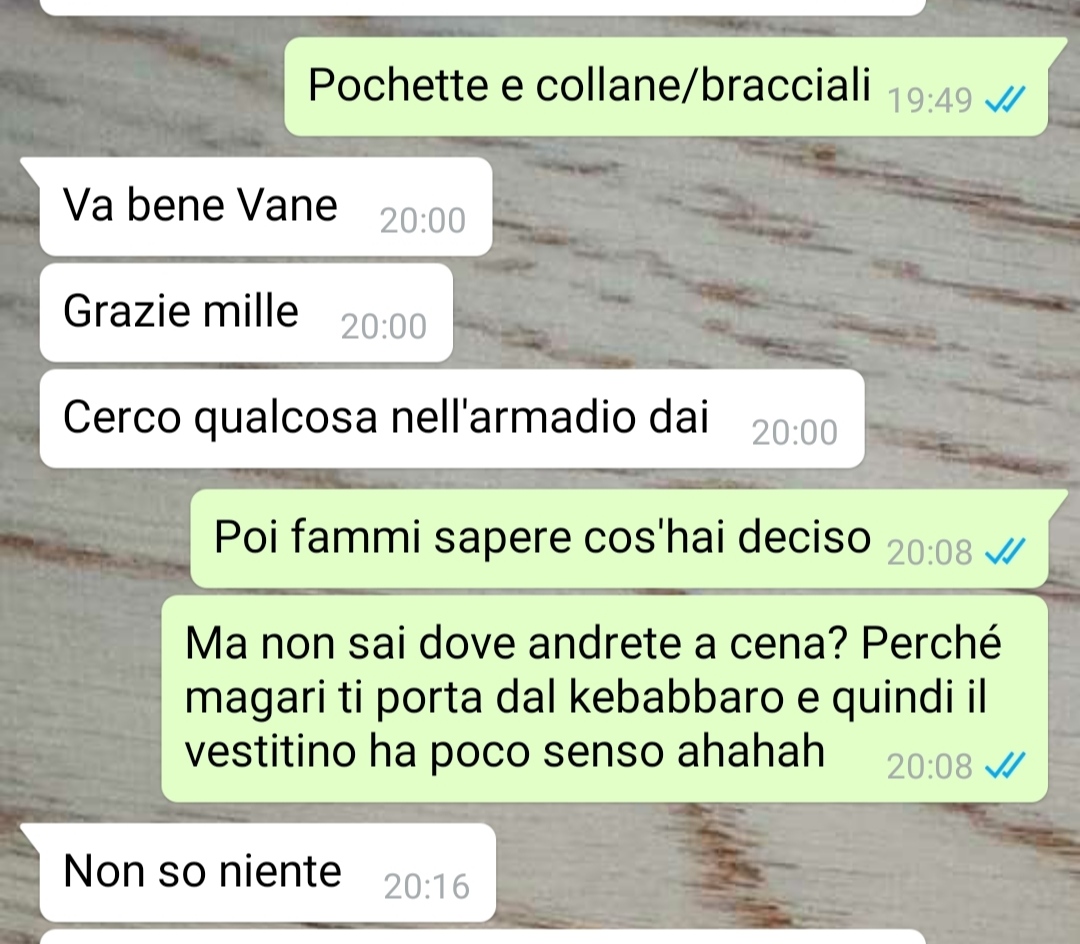
Task: Tap the 'Grazie mille' message bubble
Action: pyautogui.click(x=247, y=313)
